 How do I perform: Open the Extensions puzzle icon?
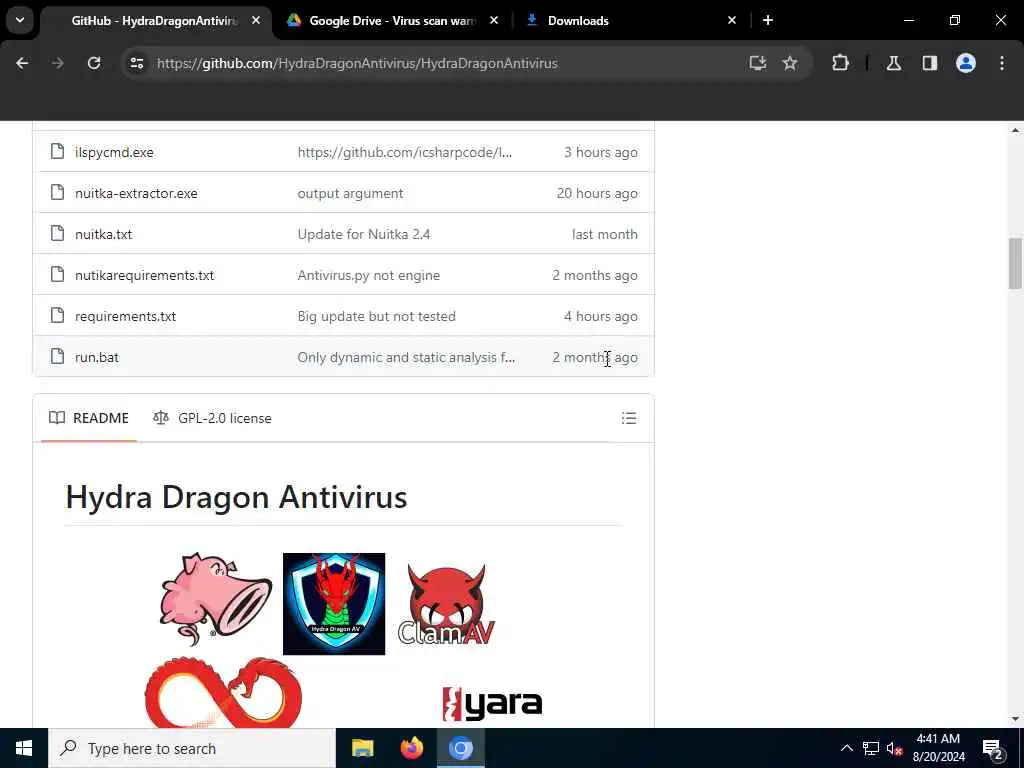tap(840, 63)
